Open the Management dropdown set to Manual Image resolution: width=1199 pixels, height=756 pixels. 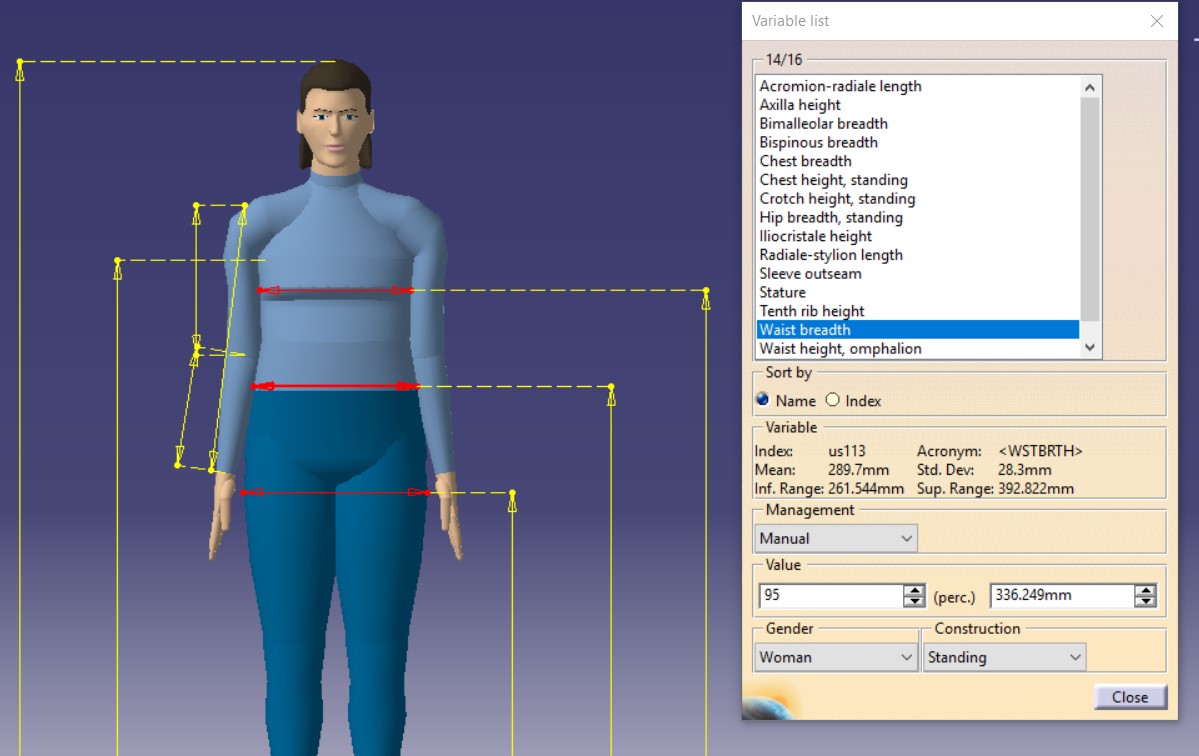(835, 538)
